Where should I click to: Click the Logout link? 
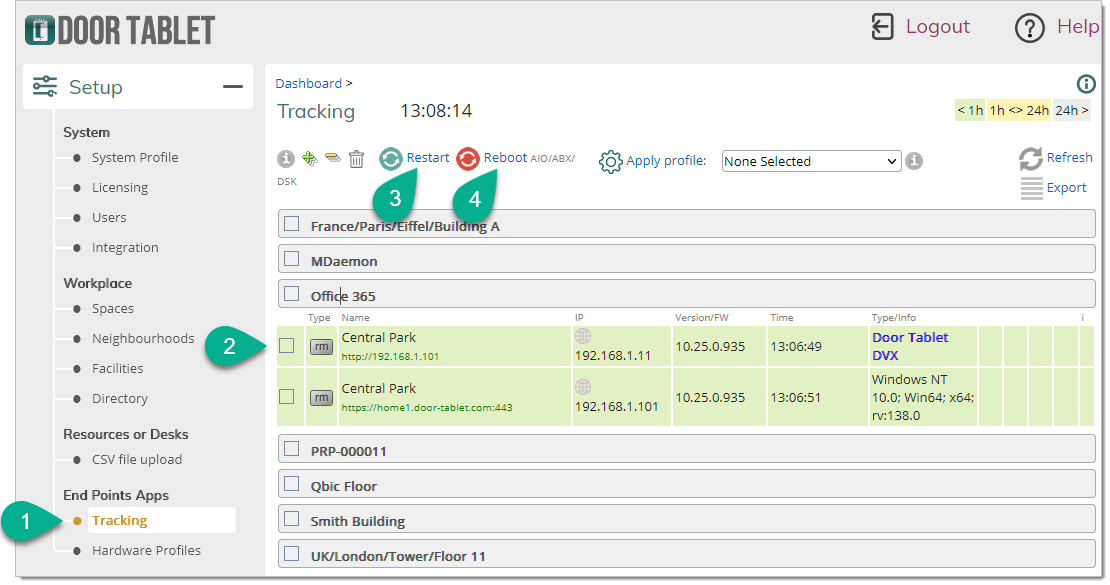[x=937, y=27]
